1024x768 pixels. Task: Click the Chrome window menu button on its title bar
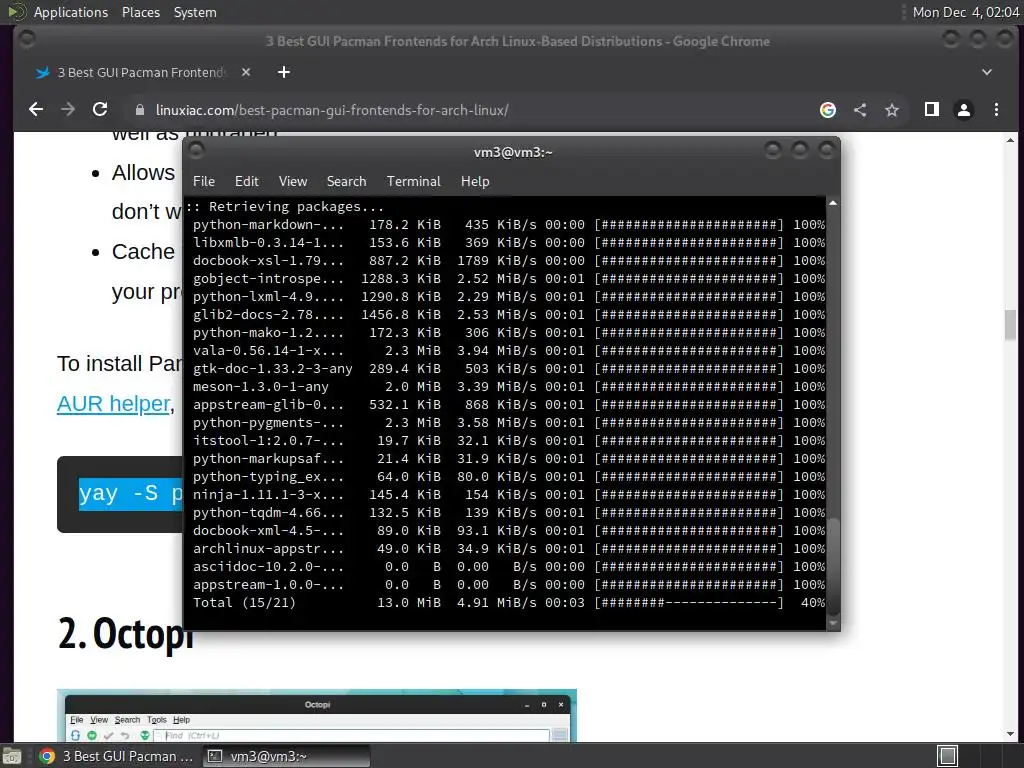(27, 40)
